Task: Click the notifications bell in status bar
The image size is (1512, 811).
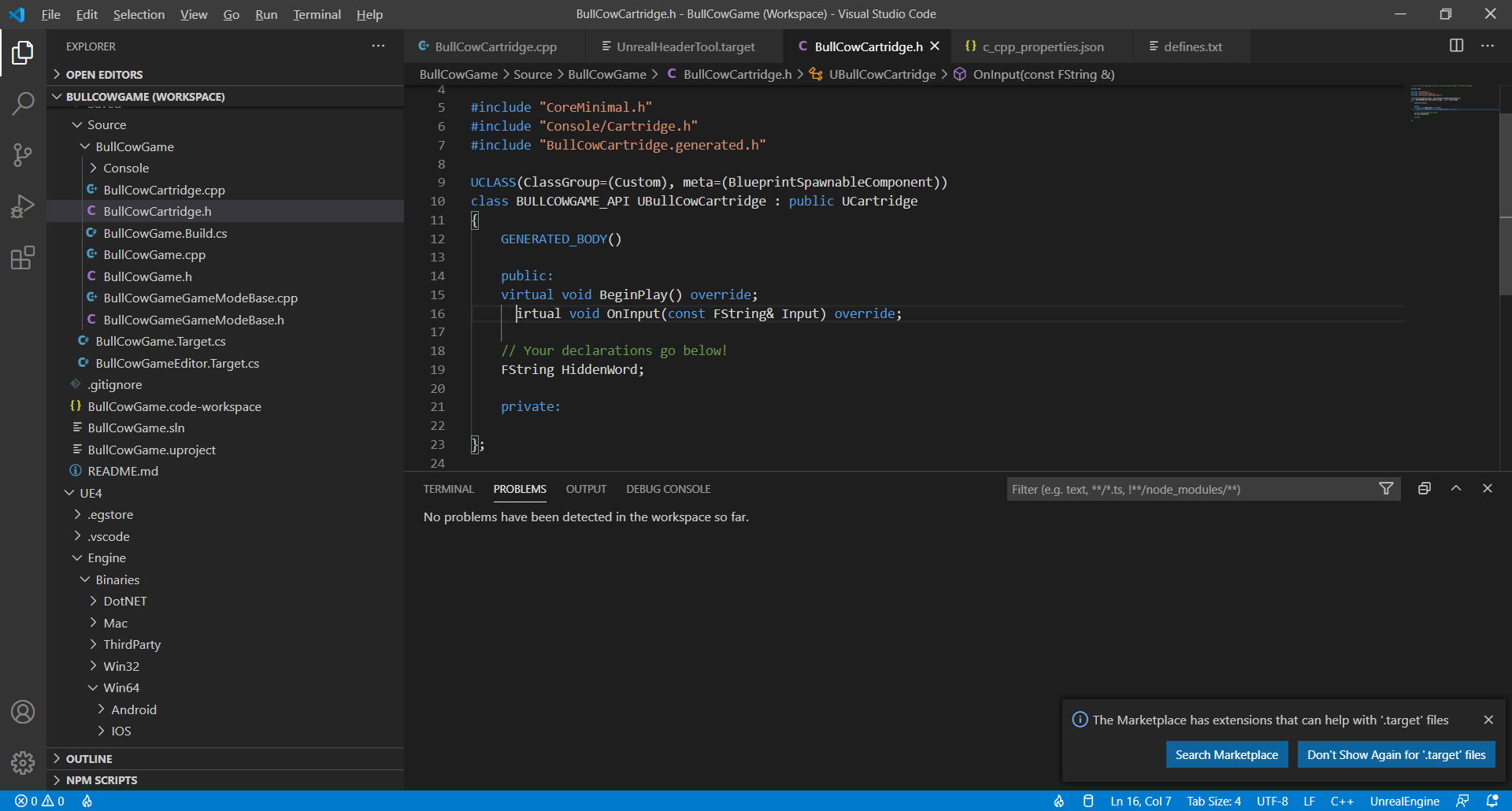Action: tap(1492, 801)
